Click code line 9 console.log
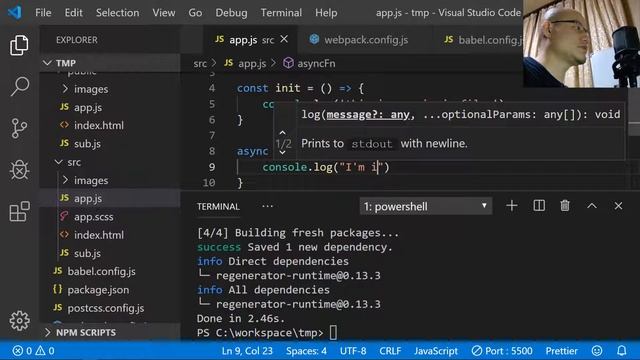640x360 pixels. (x=325, y=167)
